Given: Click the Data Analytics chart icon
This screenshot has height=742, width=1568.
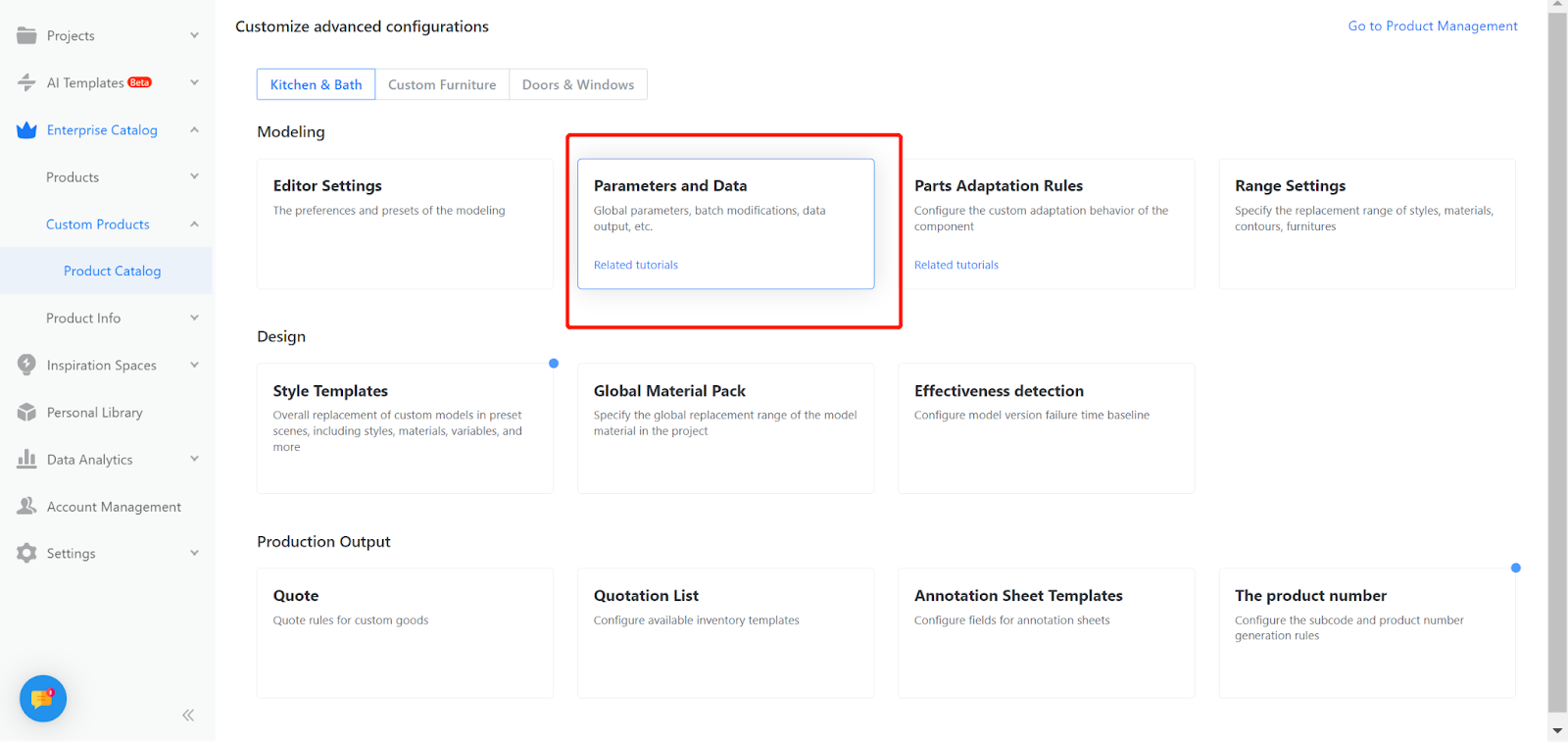Looking at the screenshot, I should [26, 459].
